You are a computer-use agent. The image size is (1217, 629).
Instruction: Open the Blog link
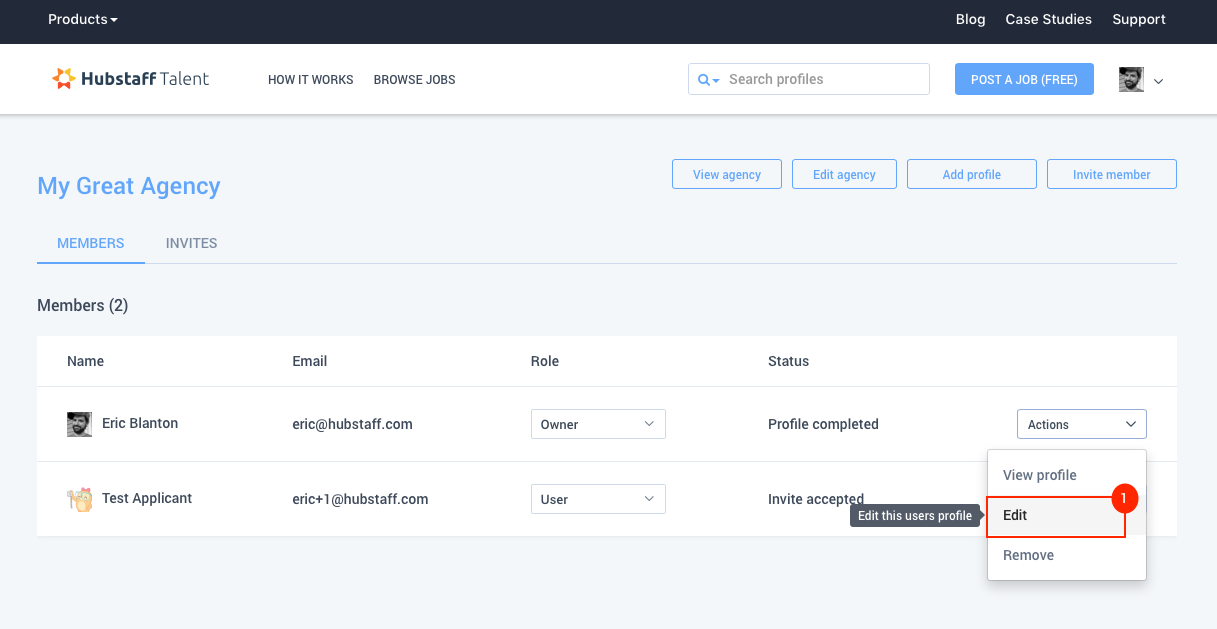970,19
